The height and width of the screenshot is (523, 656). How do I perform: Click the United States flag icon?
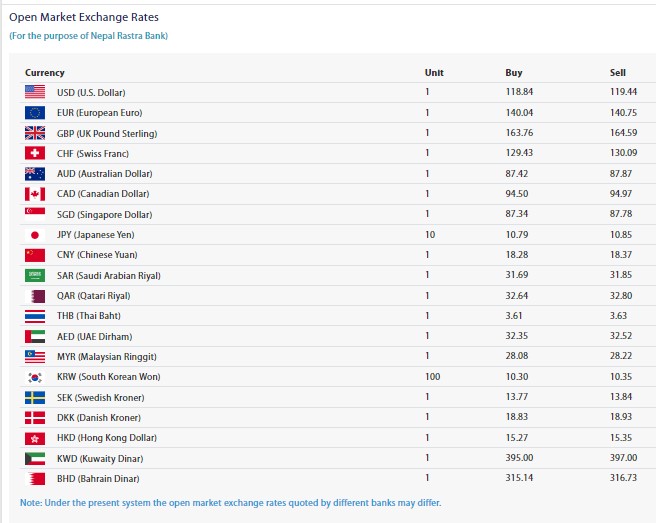[x=35, y=93]
